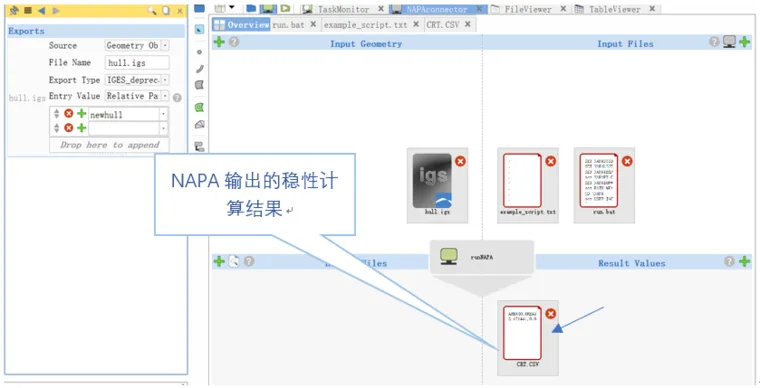The width and height of the screenshot is (760, 388).
Task: Close the TableViewer tab
Action: 652,9
